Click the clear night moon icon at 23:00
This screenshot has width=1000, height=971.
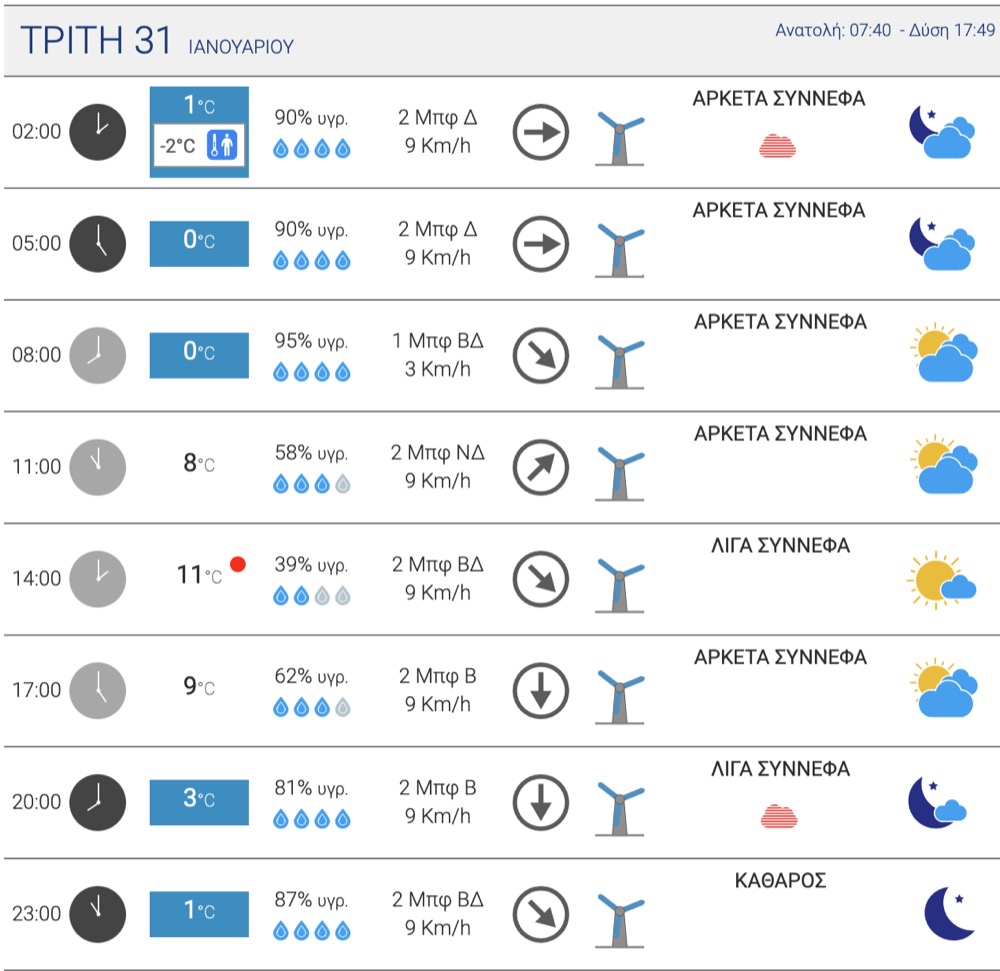(949, 913)
